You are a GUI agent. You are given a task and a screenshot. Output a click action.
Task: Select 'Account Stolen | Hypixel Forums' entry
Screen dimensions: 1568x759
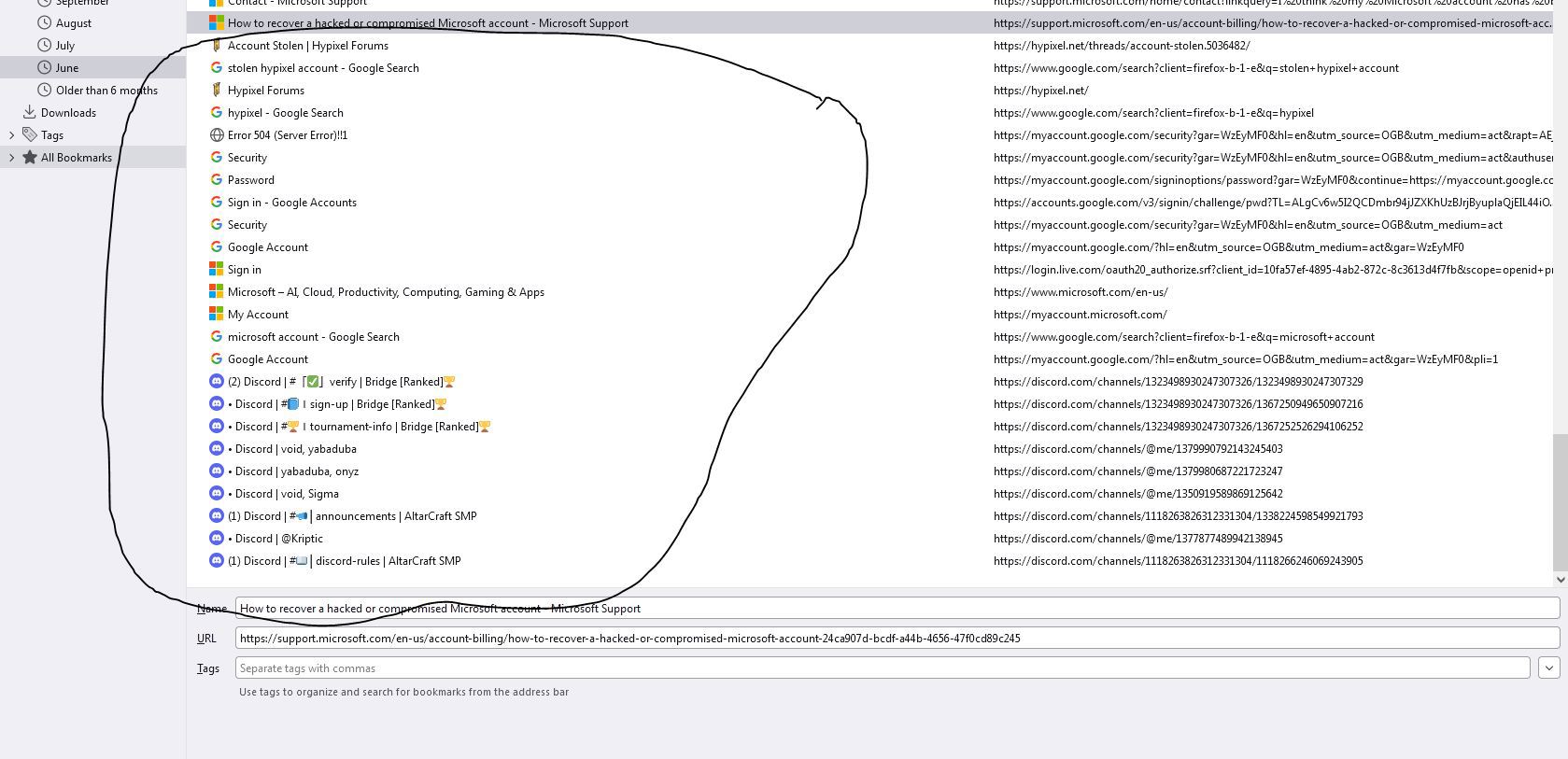308,45
